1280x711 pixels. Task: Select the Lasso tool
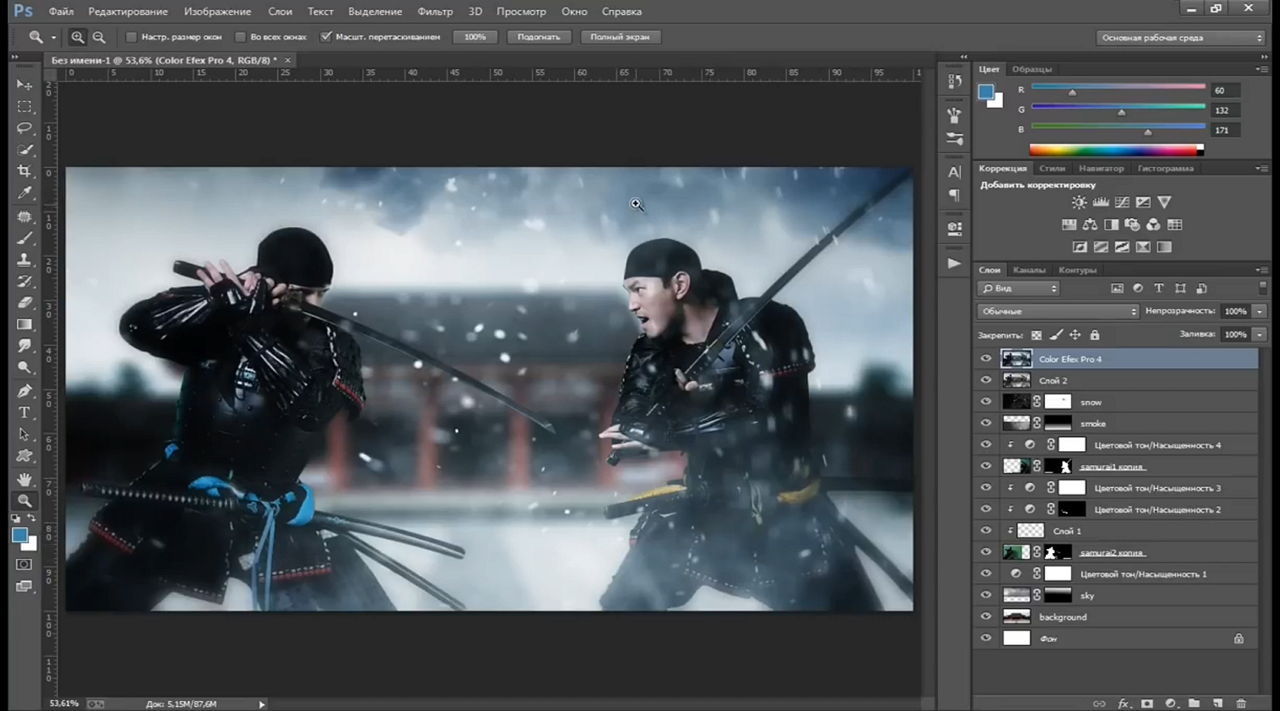click(25, 129)
